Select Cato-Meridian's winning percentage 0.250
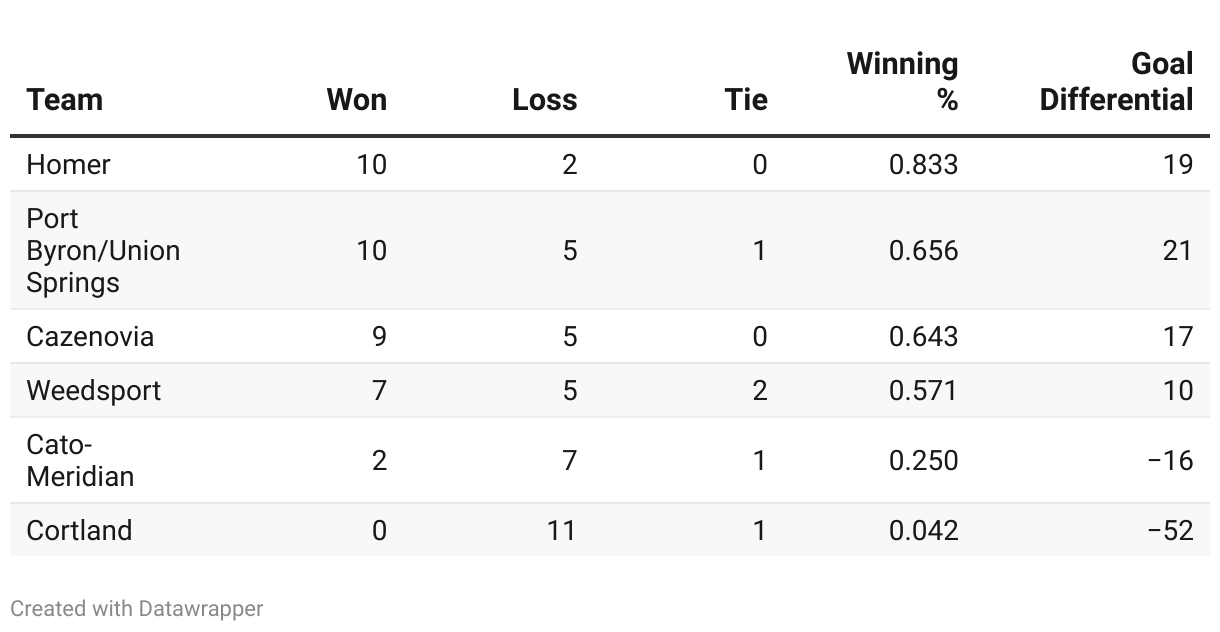This screenshot has height=632, width=1220. click(923, 460)
